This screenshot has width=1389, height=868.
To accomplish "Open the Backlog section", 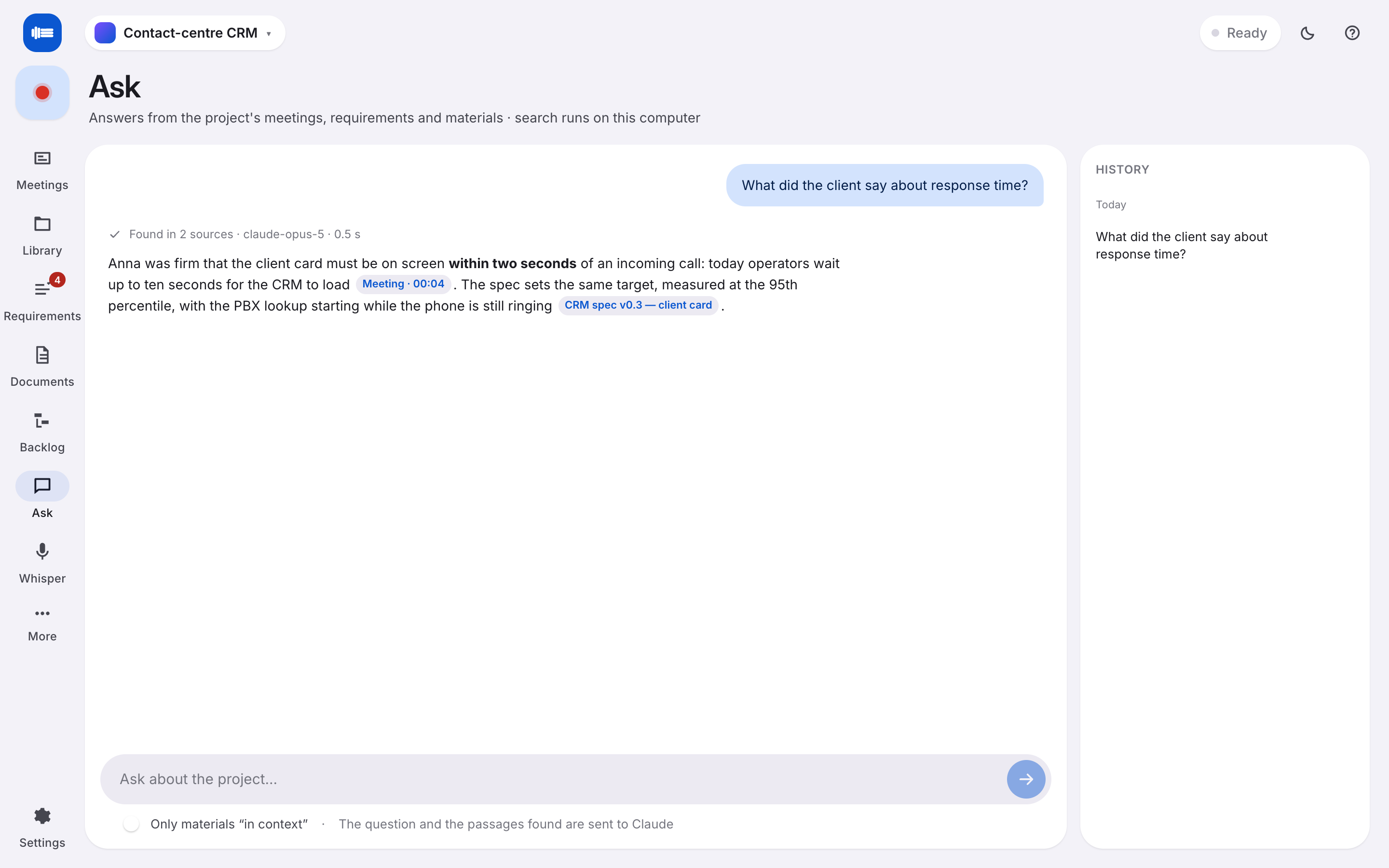I will tap(42, 432).
